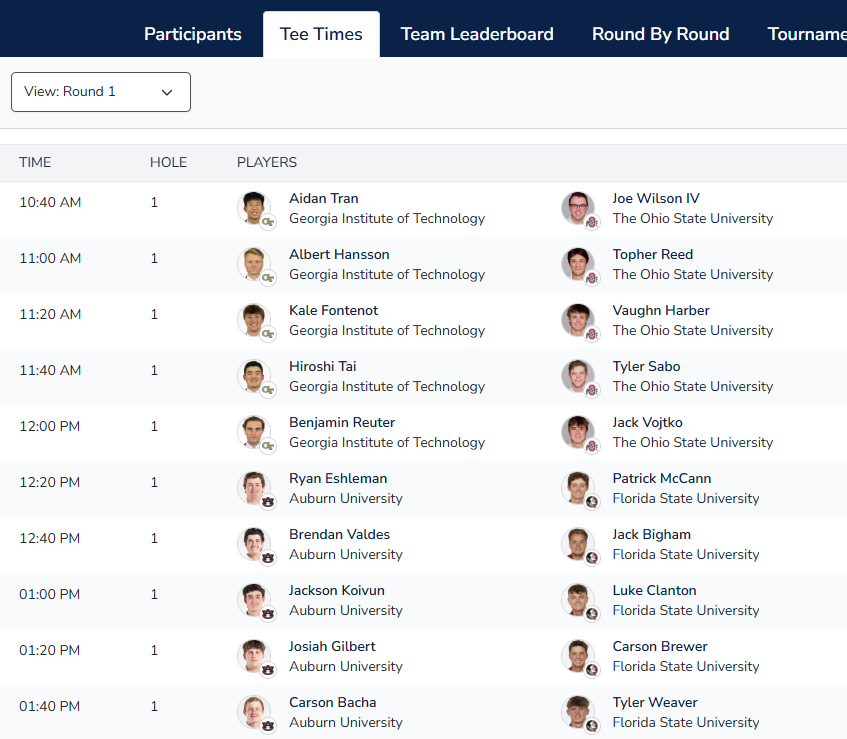
Task: Open Topher Reed's name link
Action: point(653,254)
